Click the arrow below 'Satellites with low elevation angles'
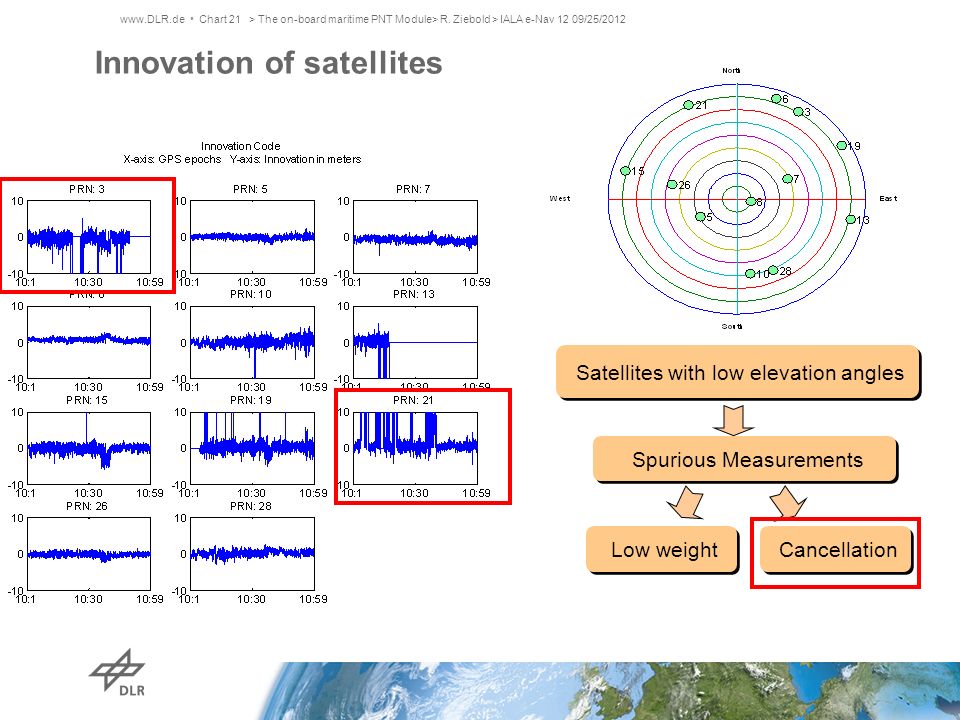 coord(733,419)
